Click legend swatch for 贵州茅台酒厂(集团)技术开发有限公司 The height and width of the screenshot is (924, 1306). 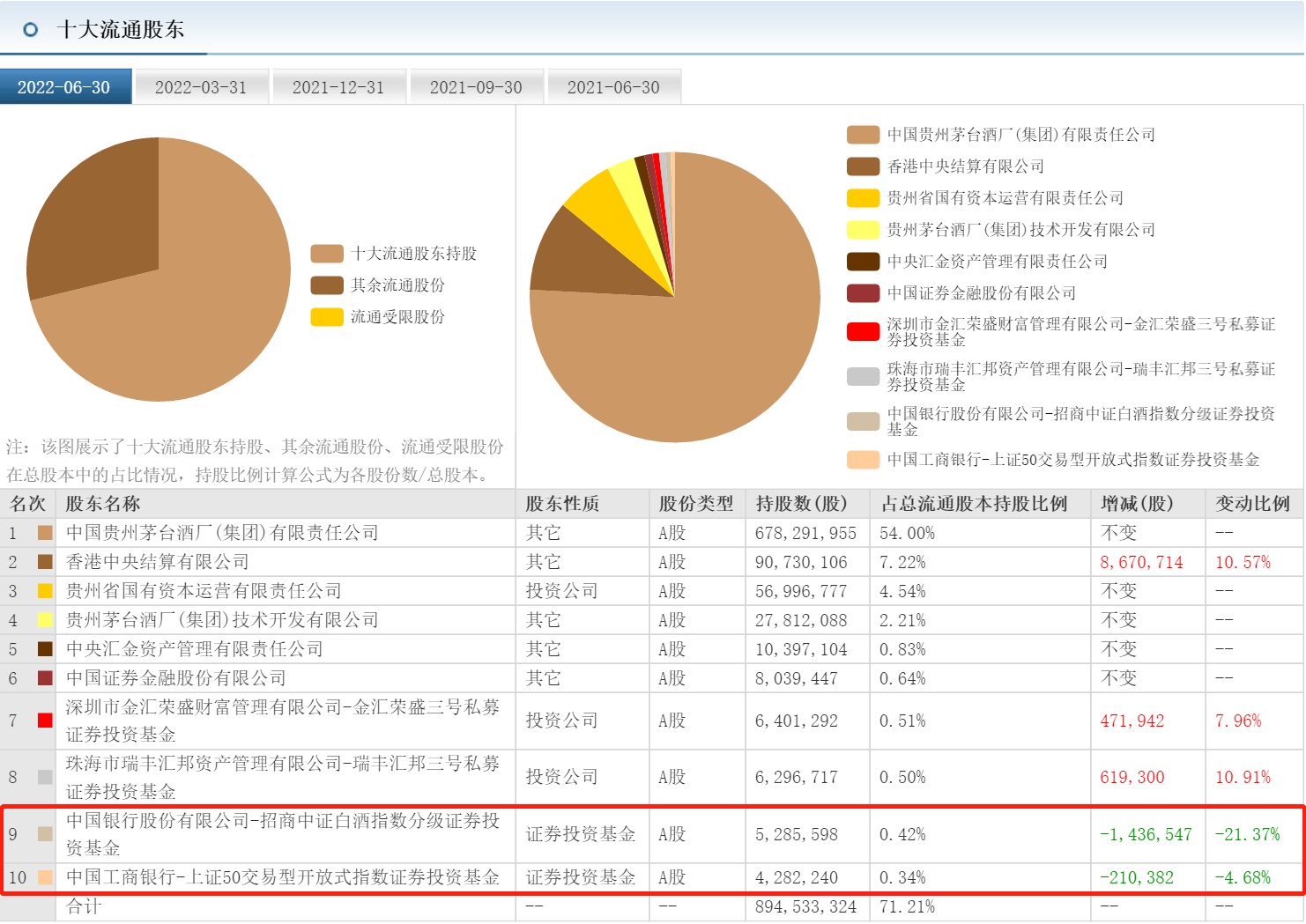click(864, 230)
